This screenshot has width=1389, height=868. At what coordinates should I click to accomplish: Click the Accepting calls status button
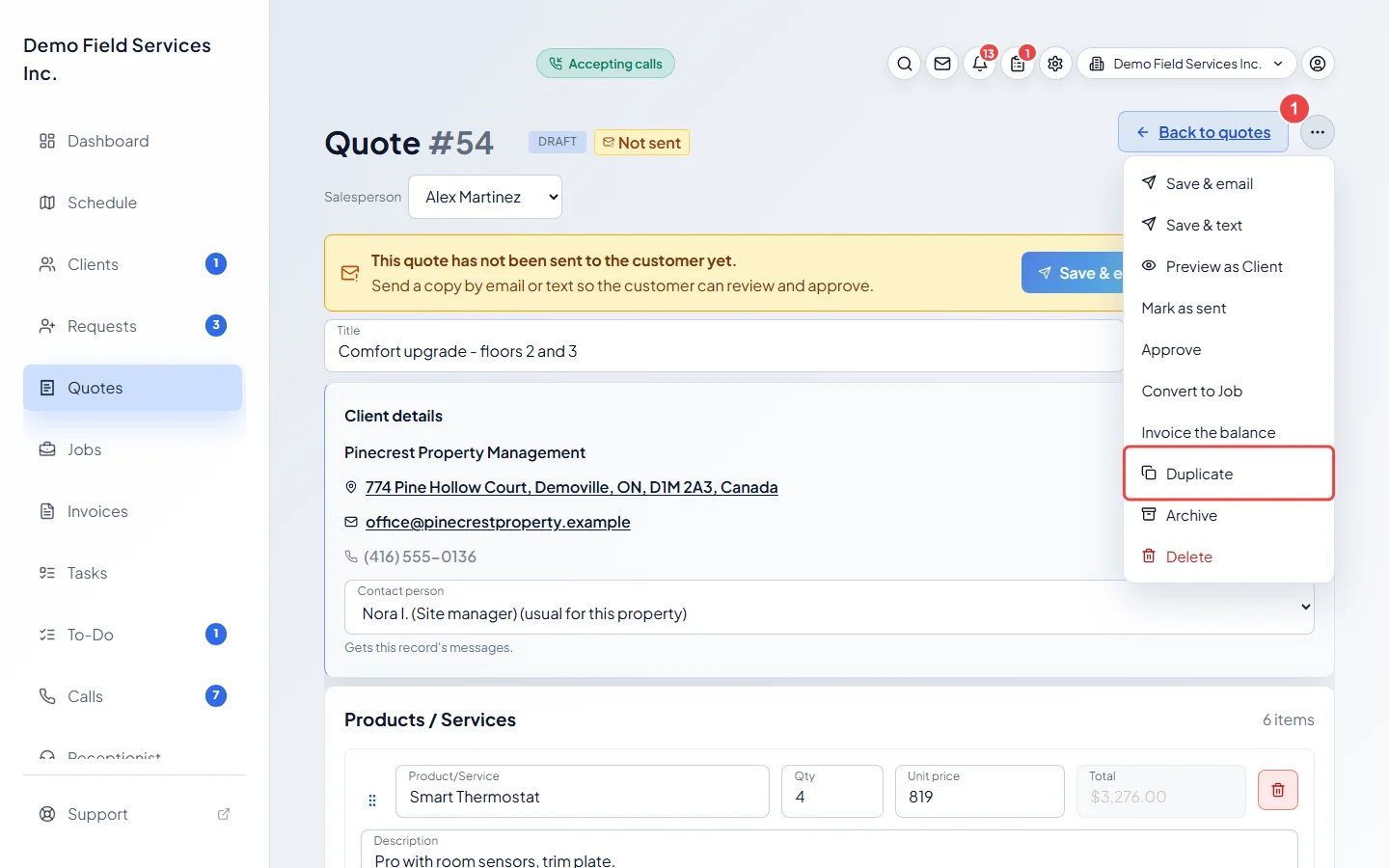606,64
